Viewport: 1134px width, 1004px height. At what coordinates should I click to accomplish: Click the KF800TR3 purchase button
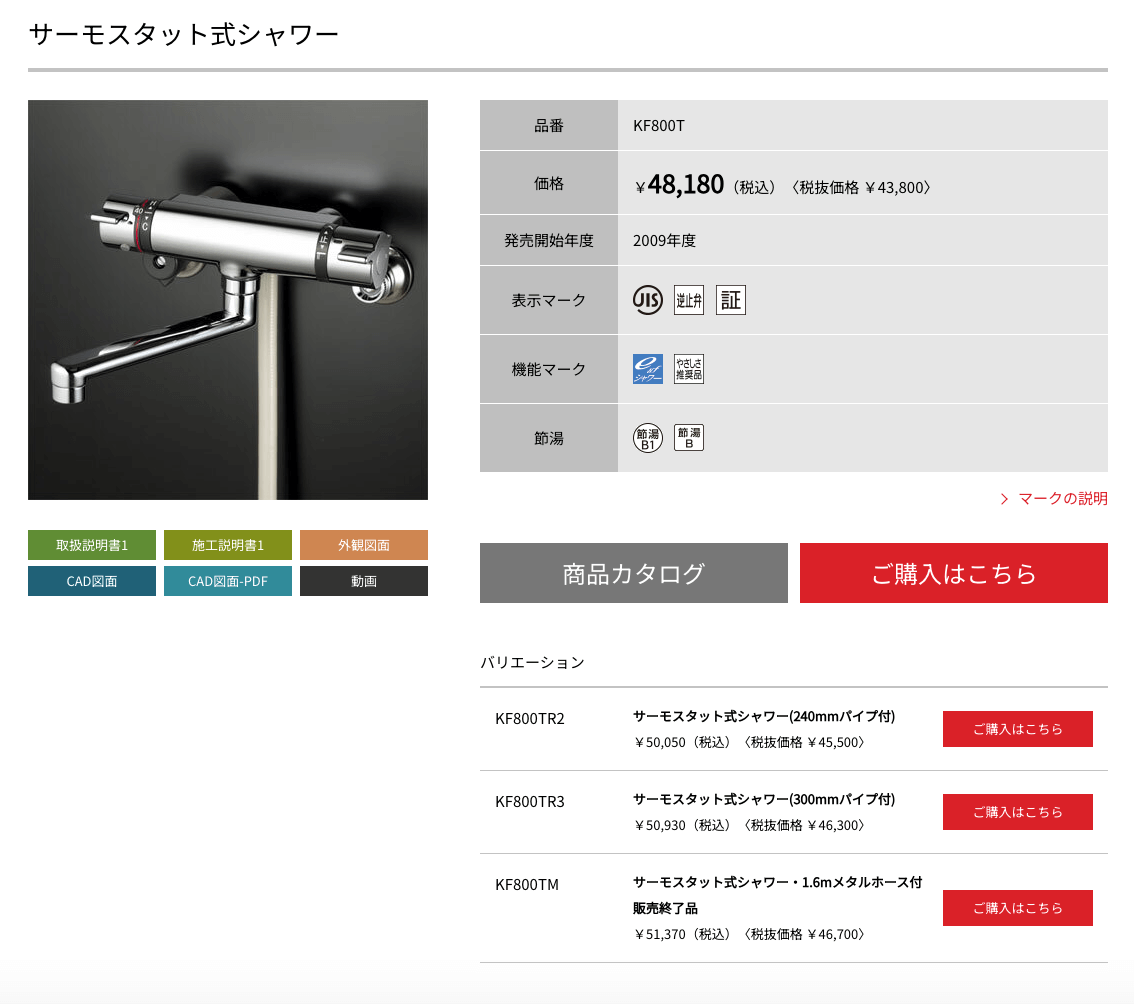pos(1018,812)
